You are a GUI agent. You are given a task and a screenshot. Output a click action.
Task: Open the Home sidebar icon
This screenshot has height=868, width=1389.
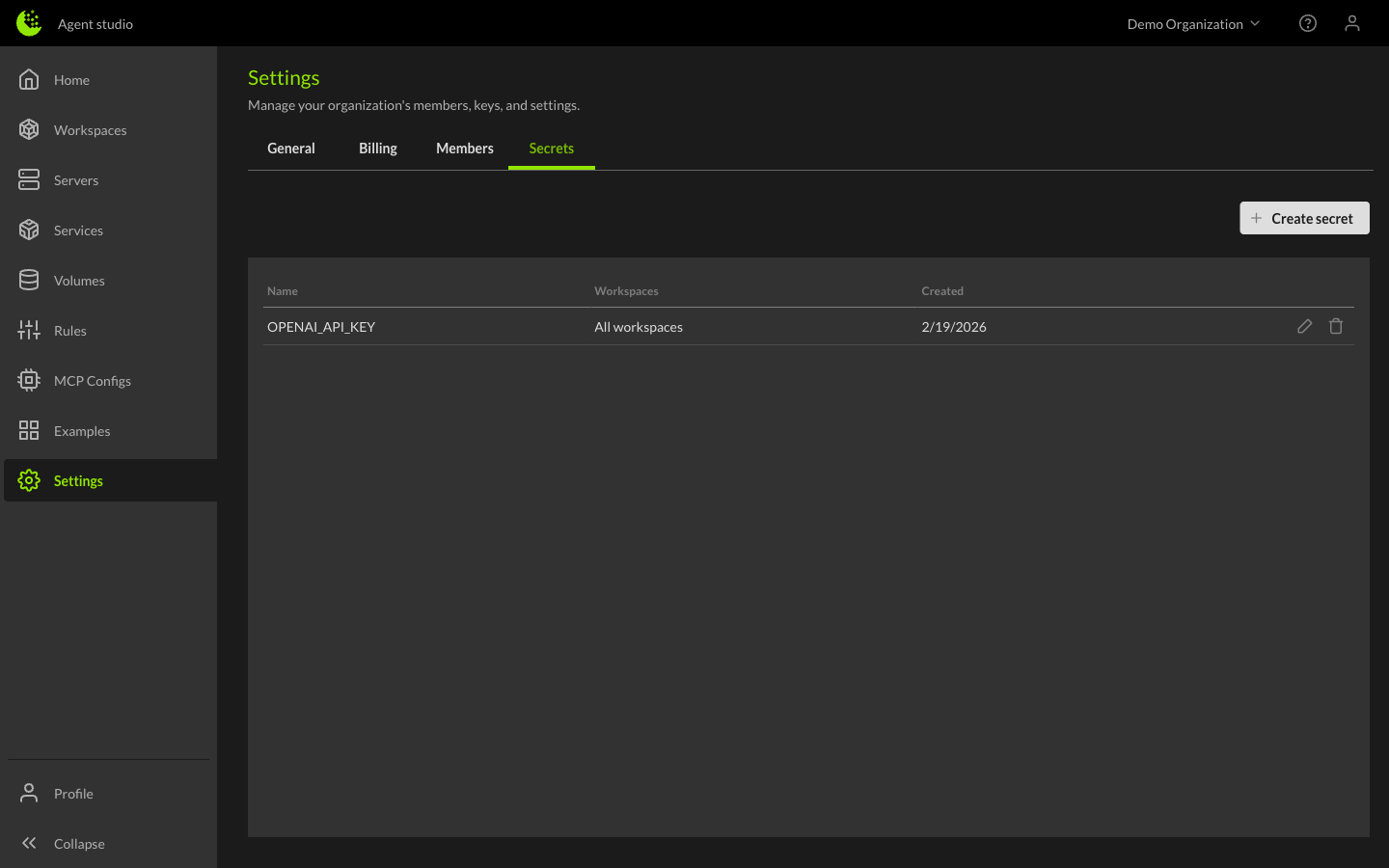29,79
